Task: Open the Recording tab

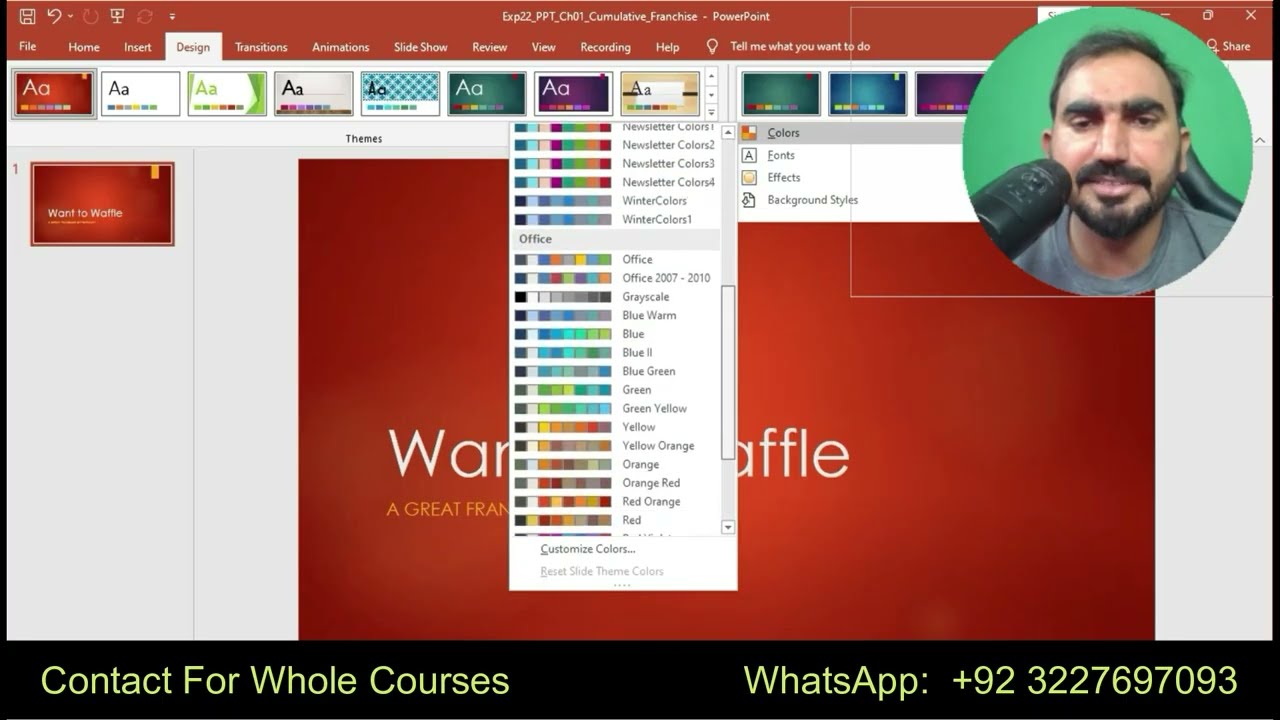Action: [x=605, y=47]
